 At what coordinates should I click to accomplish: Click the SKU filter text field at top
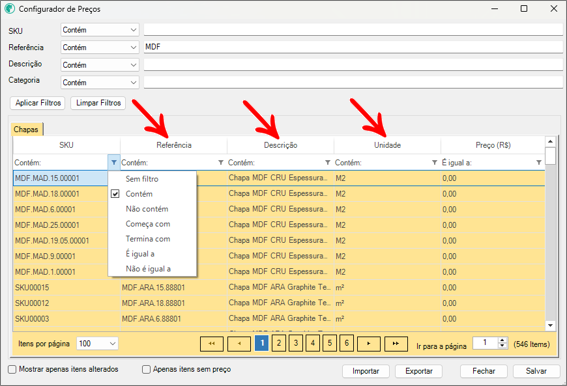tap(353, 30)
